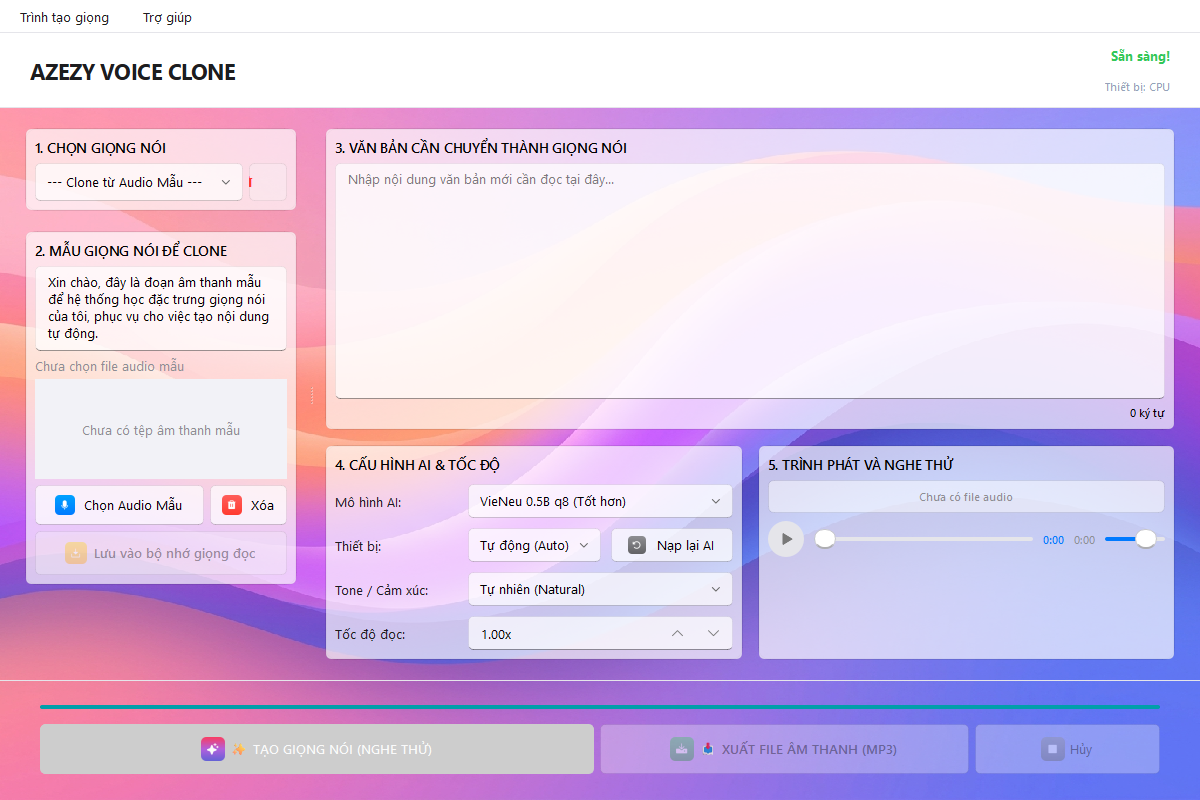Screen dimensions: 1200x800
Task: Click the microphone icon on Chọn Audio Mẫu
Action: (x=65, y=505)
